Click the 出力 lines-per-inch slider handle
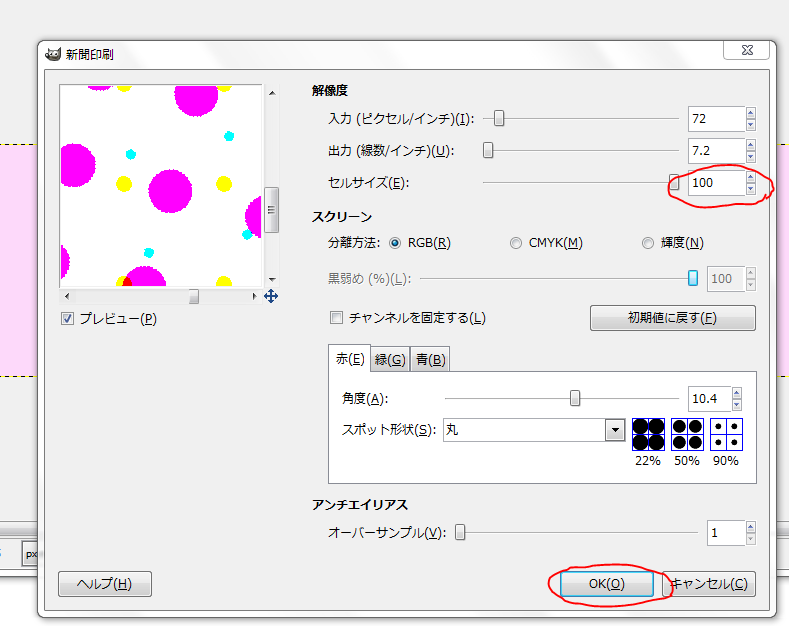The image size is (789, 626). (x=488, y=150)
